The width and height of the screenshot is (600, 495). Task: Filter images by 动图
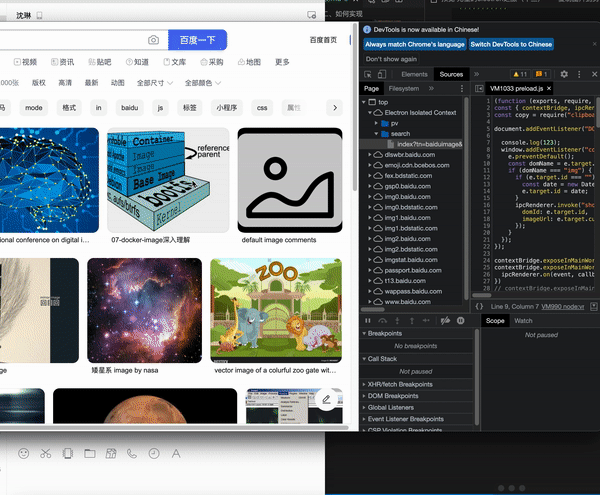(117, 83)
